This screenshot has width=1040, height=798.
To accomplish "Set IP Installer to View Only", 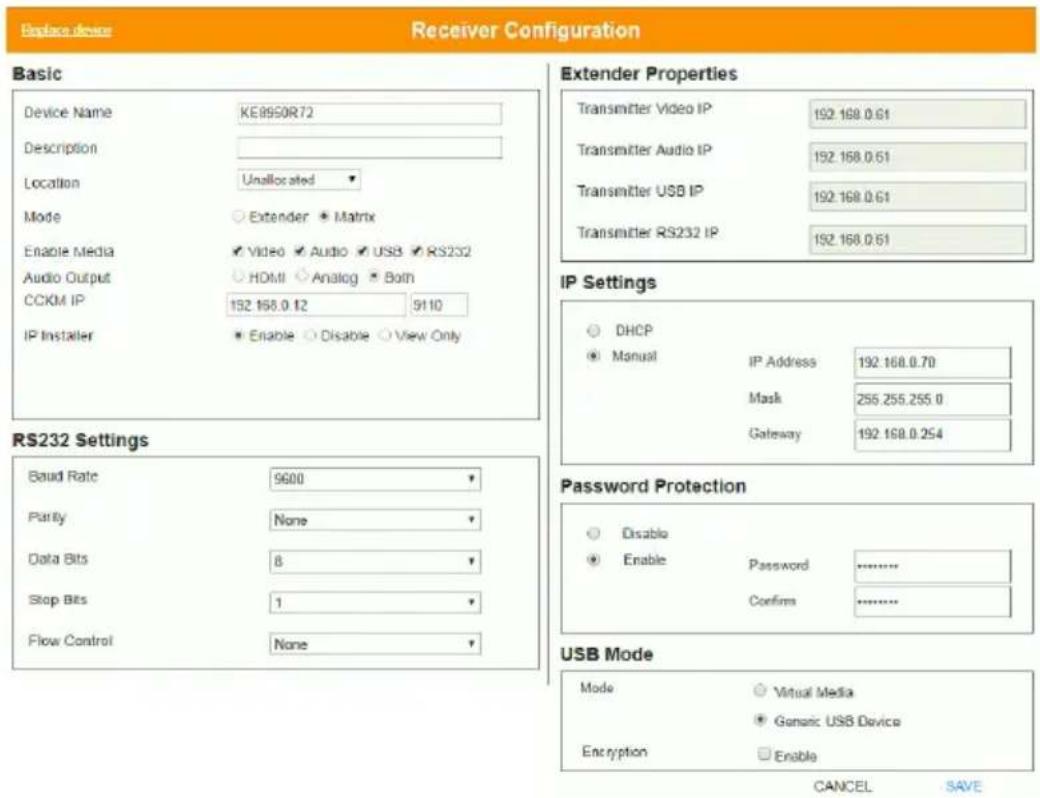I will click(x=385, y=336).
